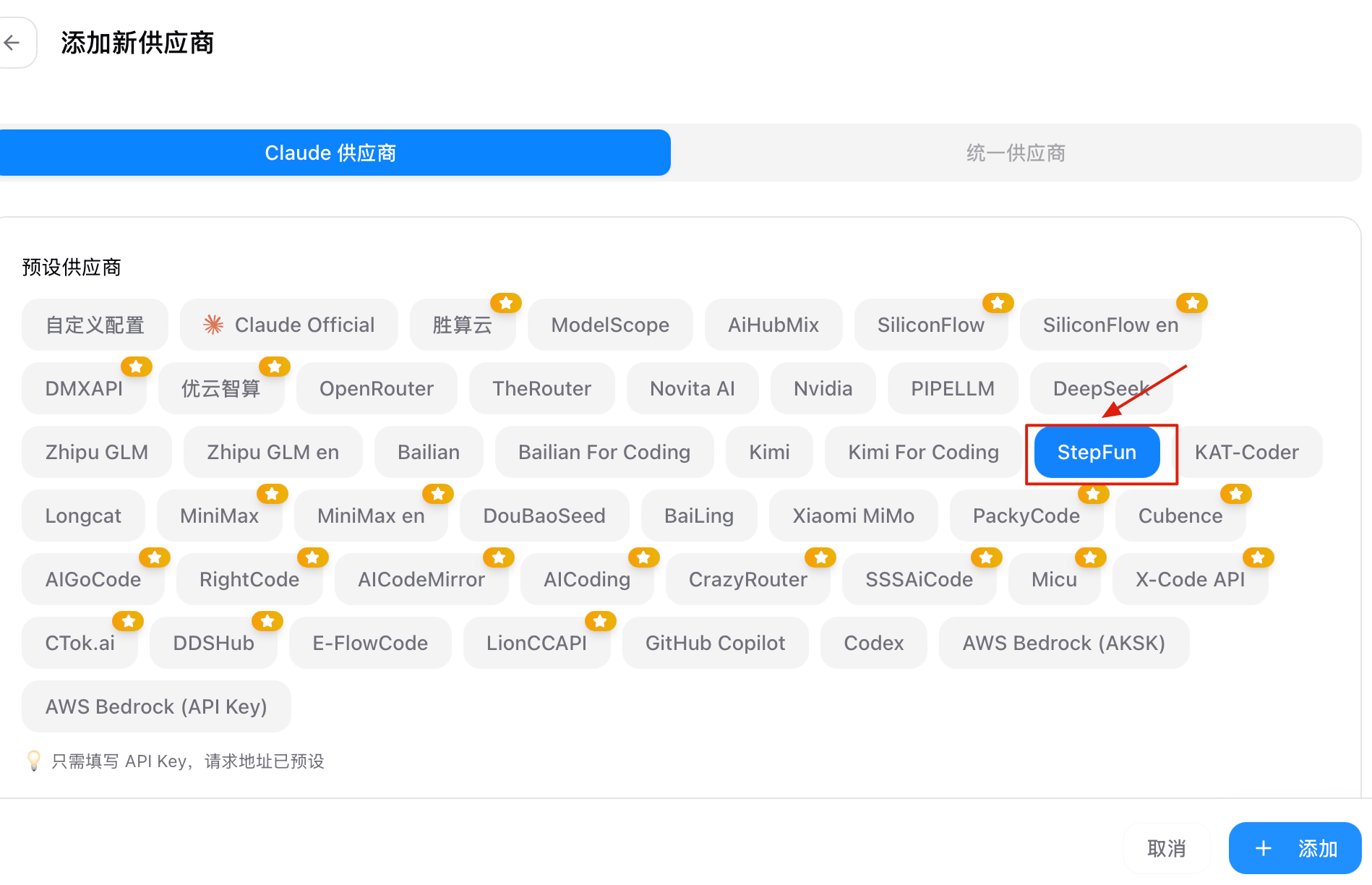1372x885 pixels.
Task: Switch to the 统一供应商 tab
Action: click(x=1016, y=153)
